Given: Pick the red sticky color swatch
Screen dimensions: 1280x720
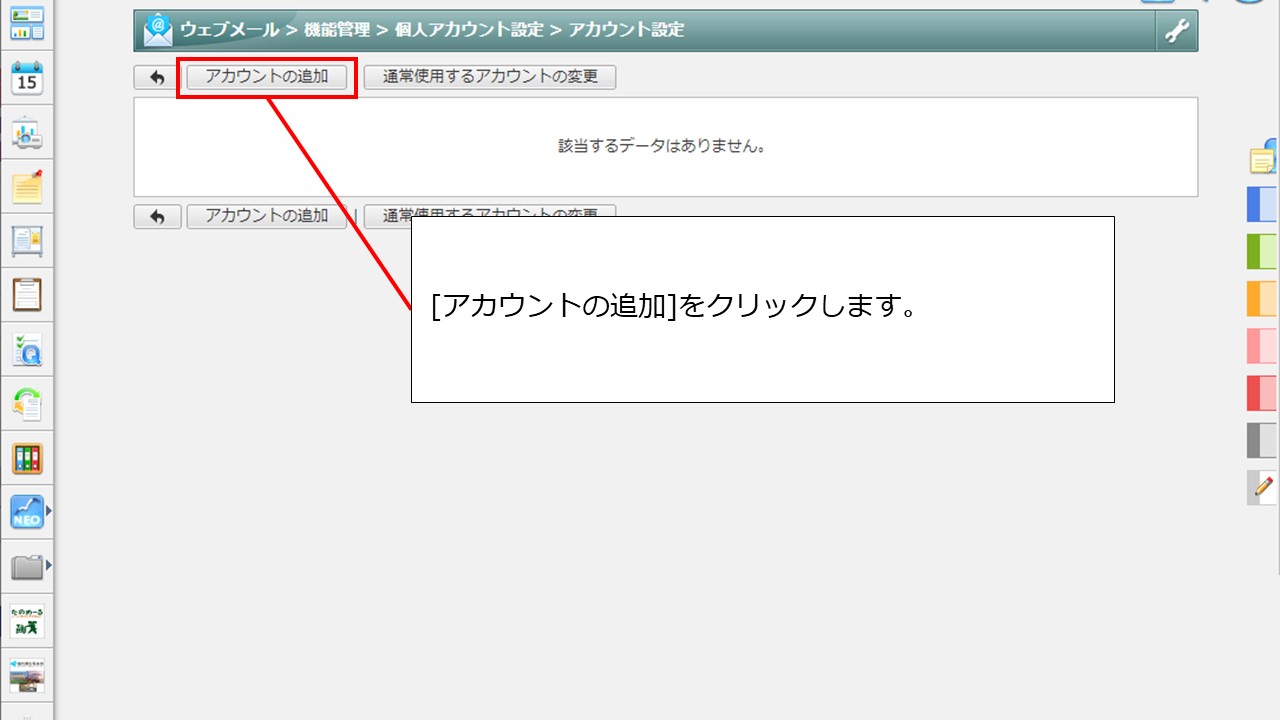Looking at the screenshot, I should (1262, 393).
